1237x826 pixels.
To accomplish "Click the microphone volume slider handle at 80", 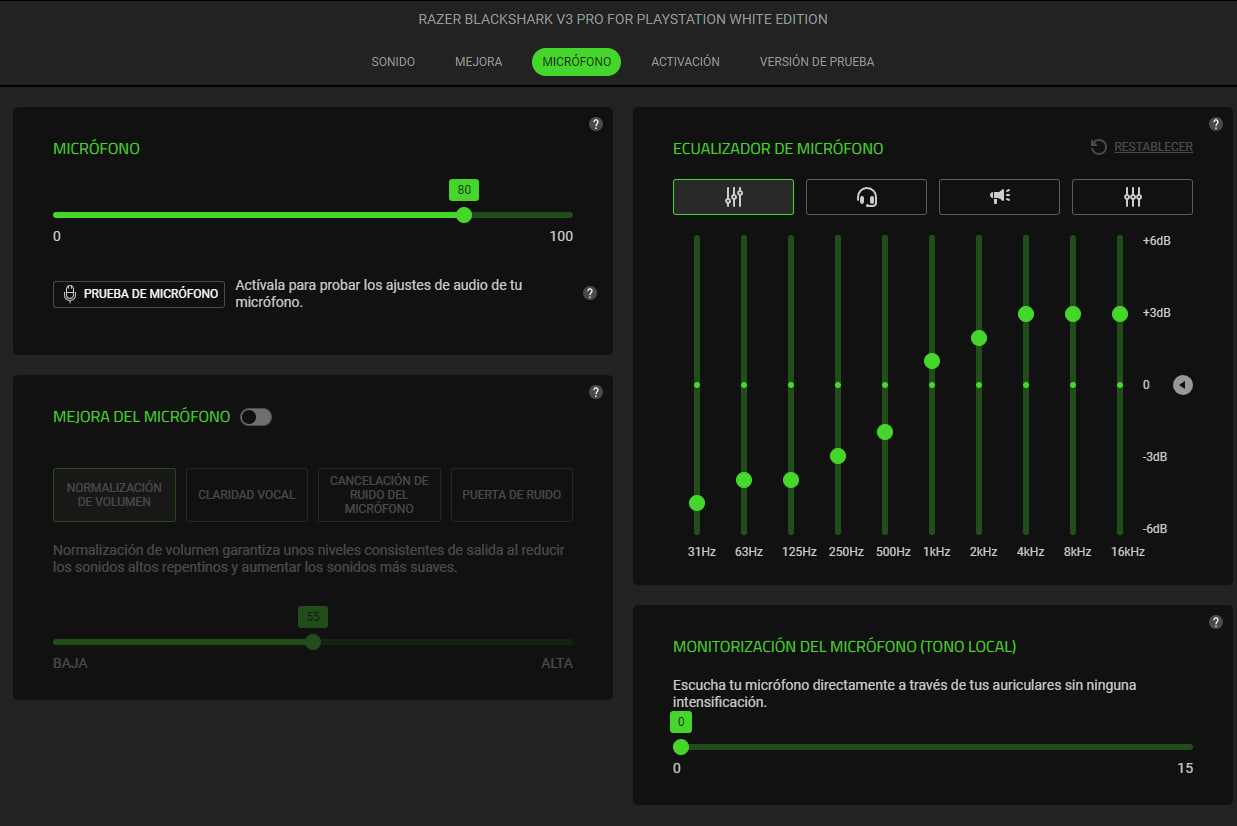I will [x=464, y=215].
